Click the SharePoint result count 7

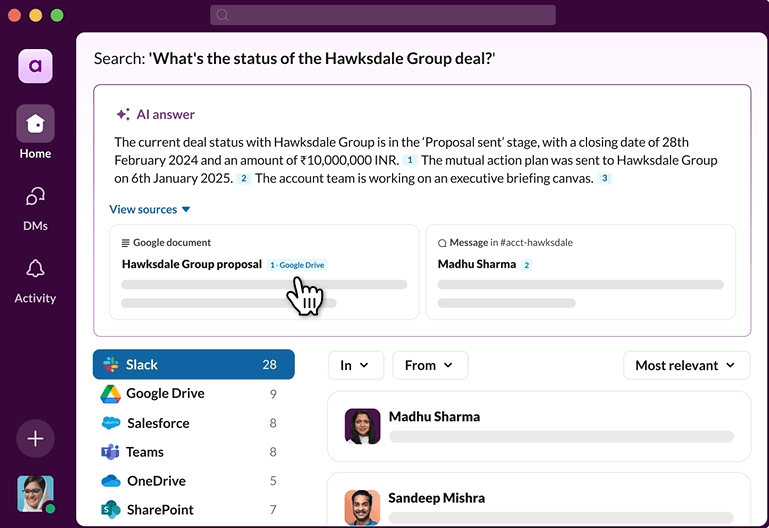(273, 510)
